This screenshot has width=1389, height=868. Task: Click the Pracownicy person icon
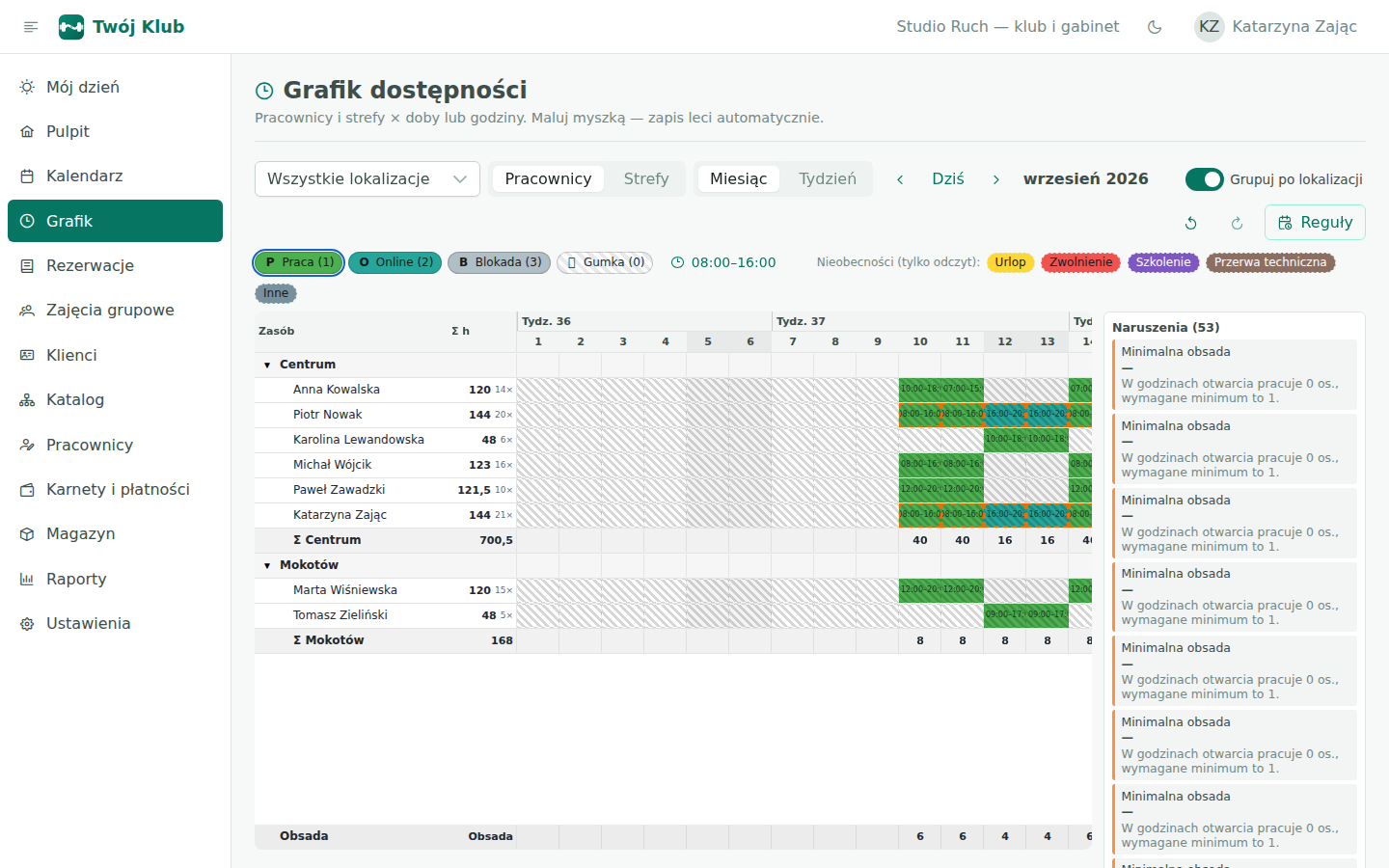[27, 445]
